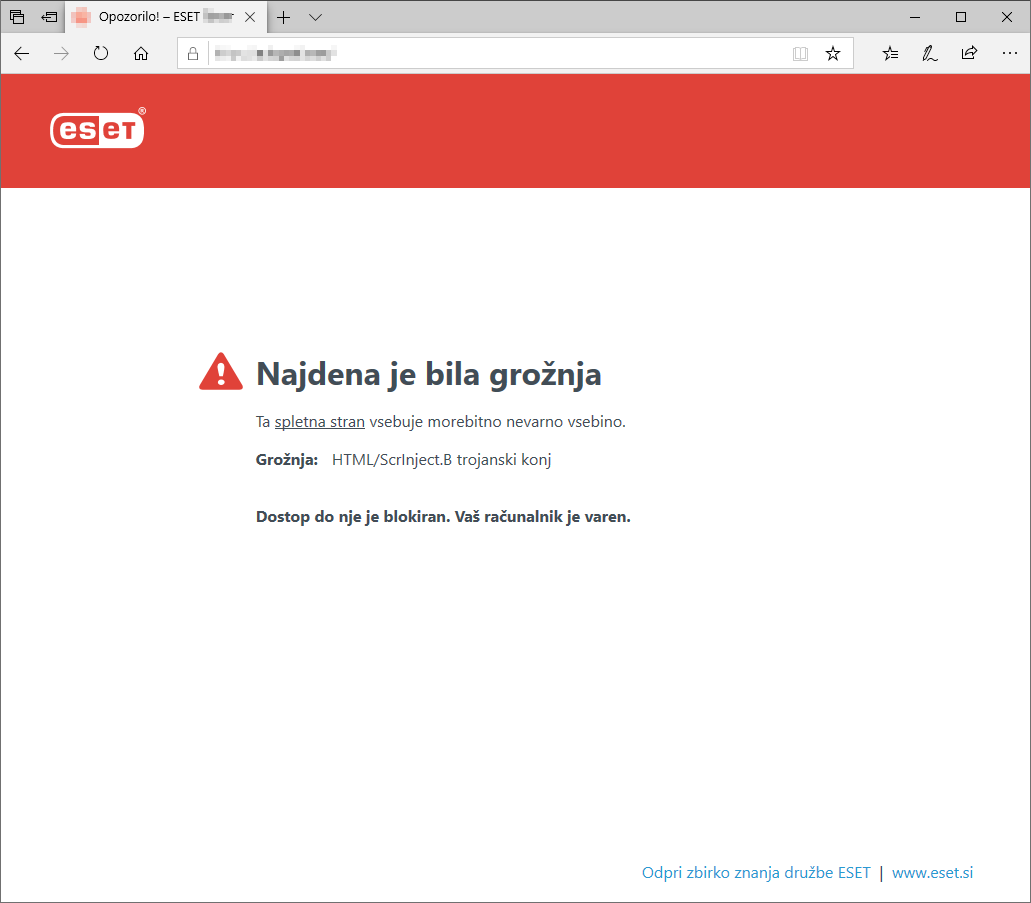
Task: Select the Opozorilo! ESET warning tab
Action: click(x=160, y=17)
